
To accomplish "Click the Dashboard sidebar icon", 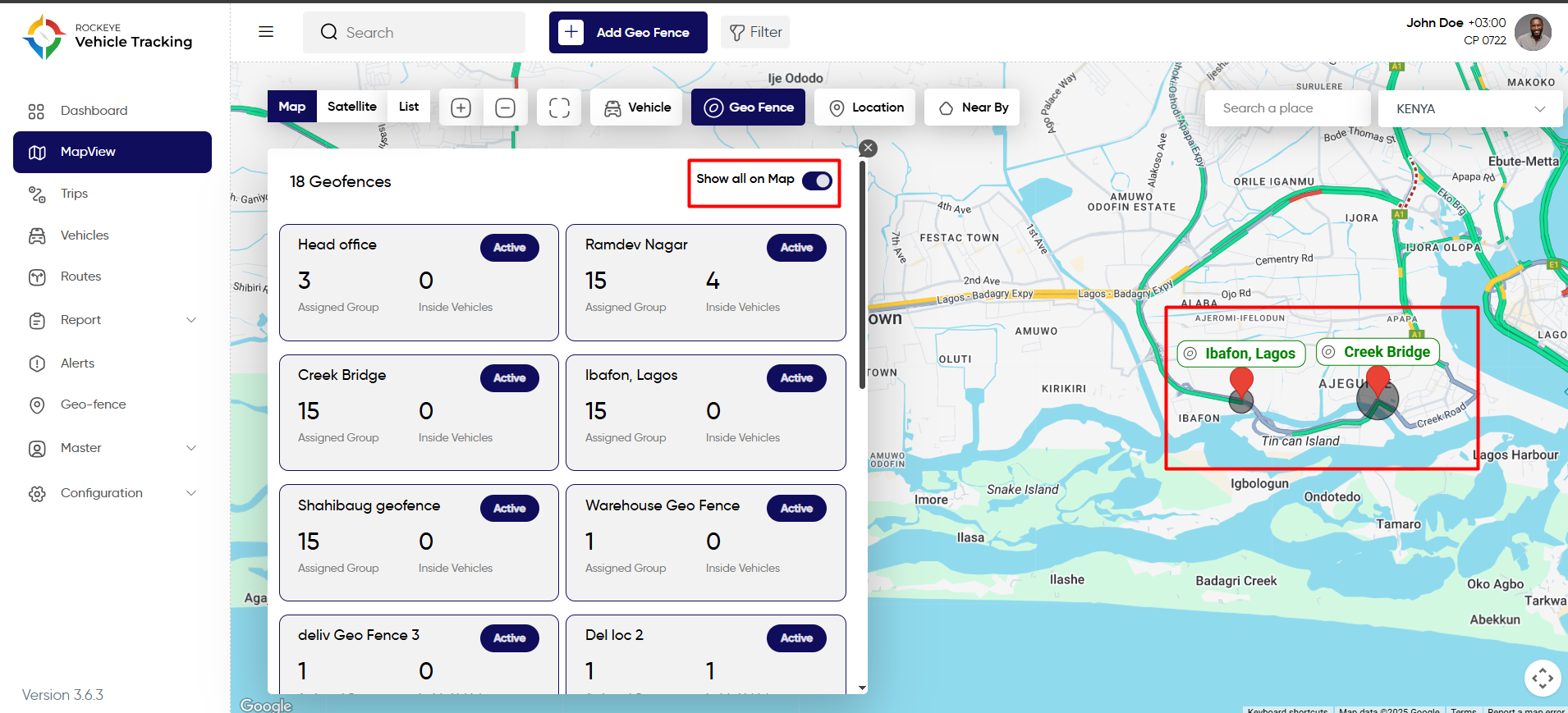I will pyautogui.click(x=36, y=111).
